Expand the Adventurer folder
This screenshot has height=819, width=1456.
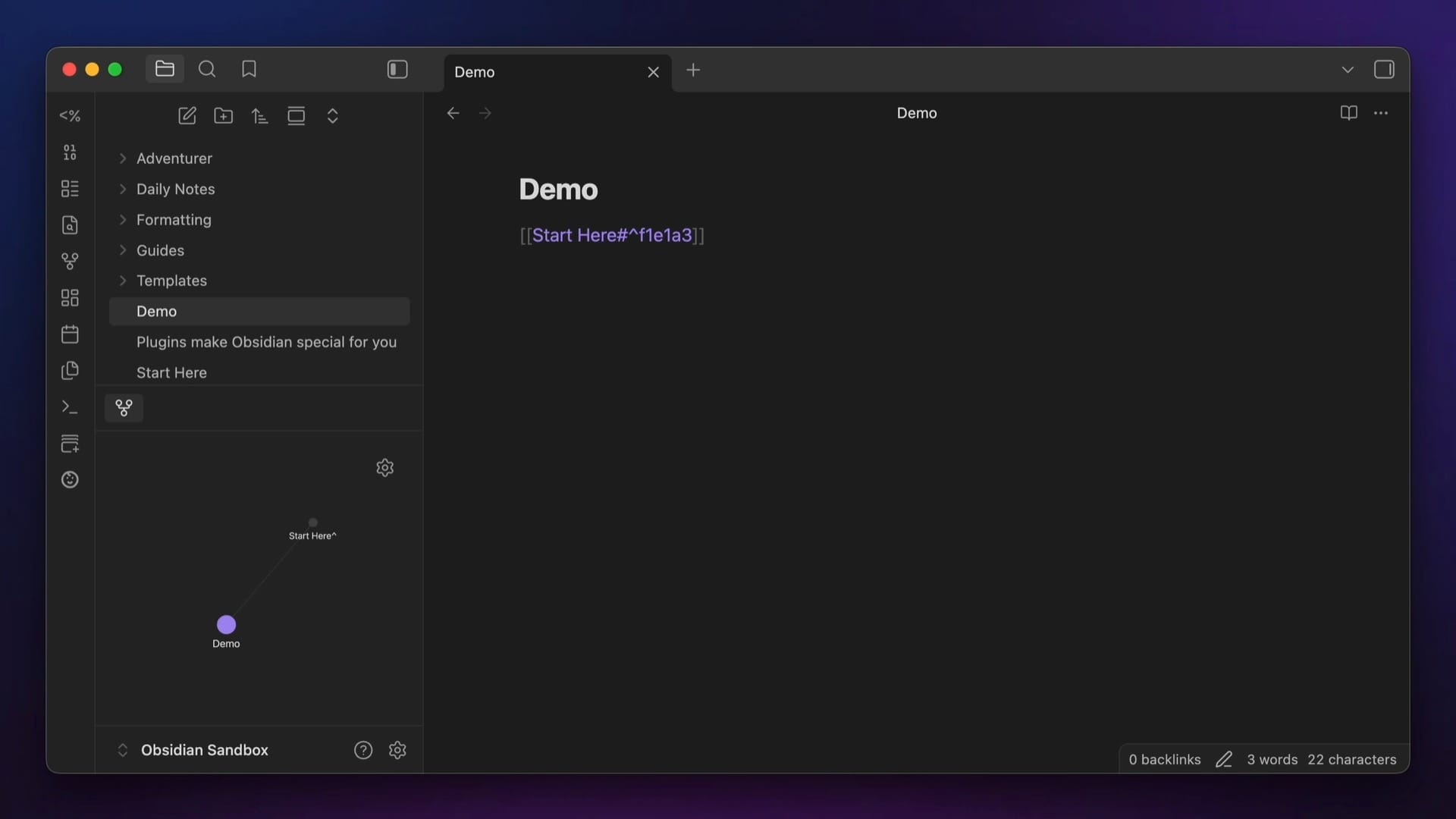(x=174, y=158)
